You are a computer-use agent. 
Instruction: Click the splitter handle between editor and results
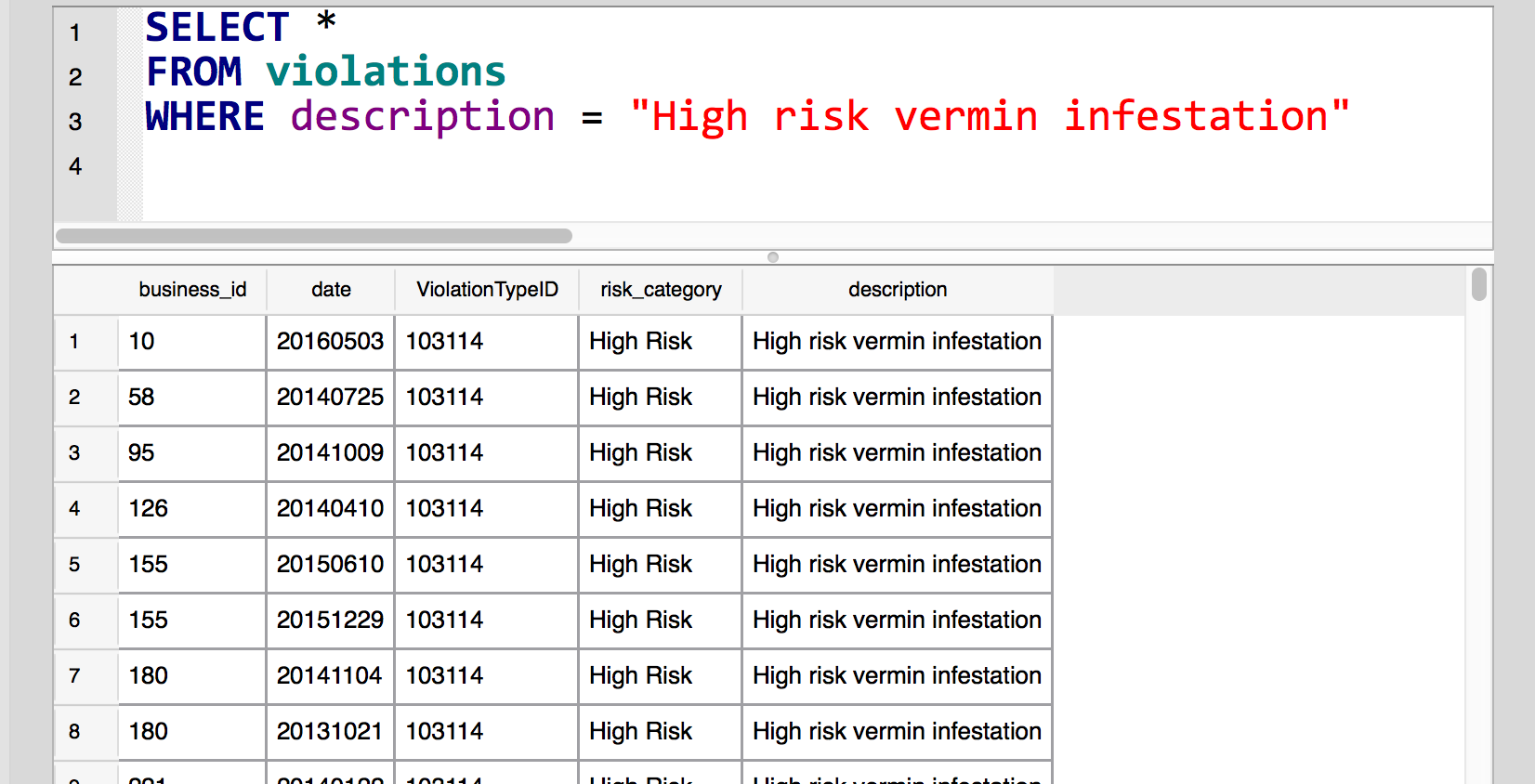tap(773, 257)
